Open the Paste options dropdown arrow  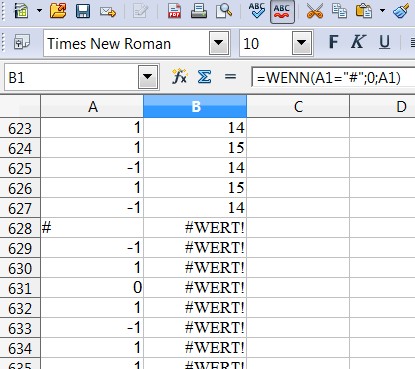[x=382, y=11]
